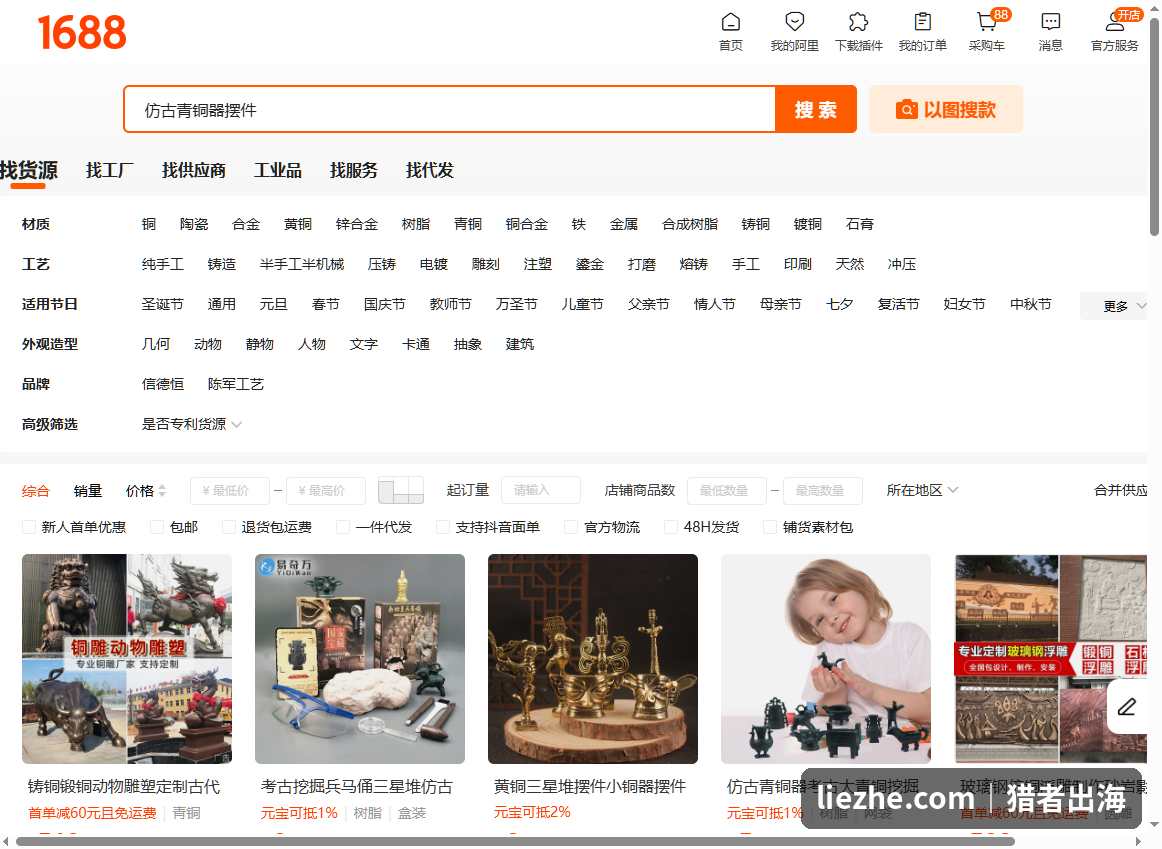
Task: Open 铜雕动物雕塑 product image
Action: (127, 659)
